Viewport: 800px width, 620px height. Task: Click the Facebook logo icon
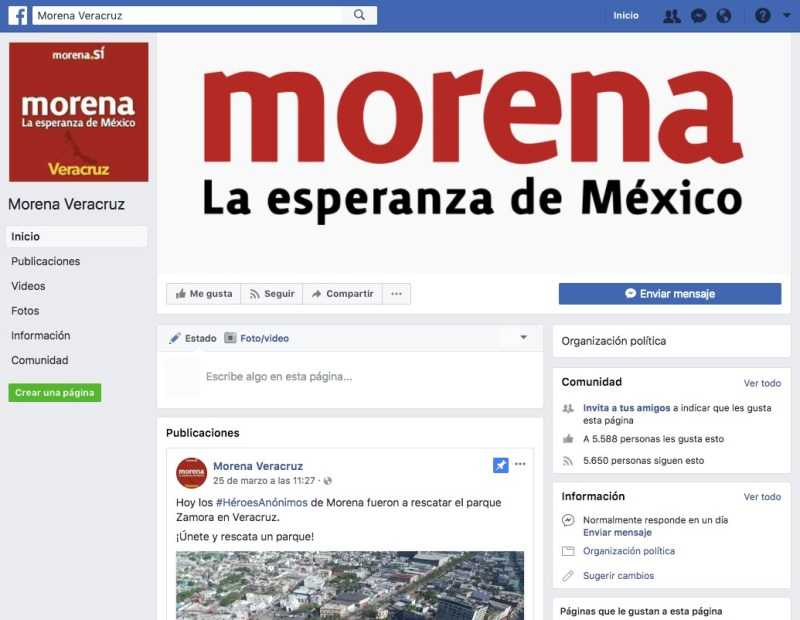[17, 15]
